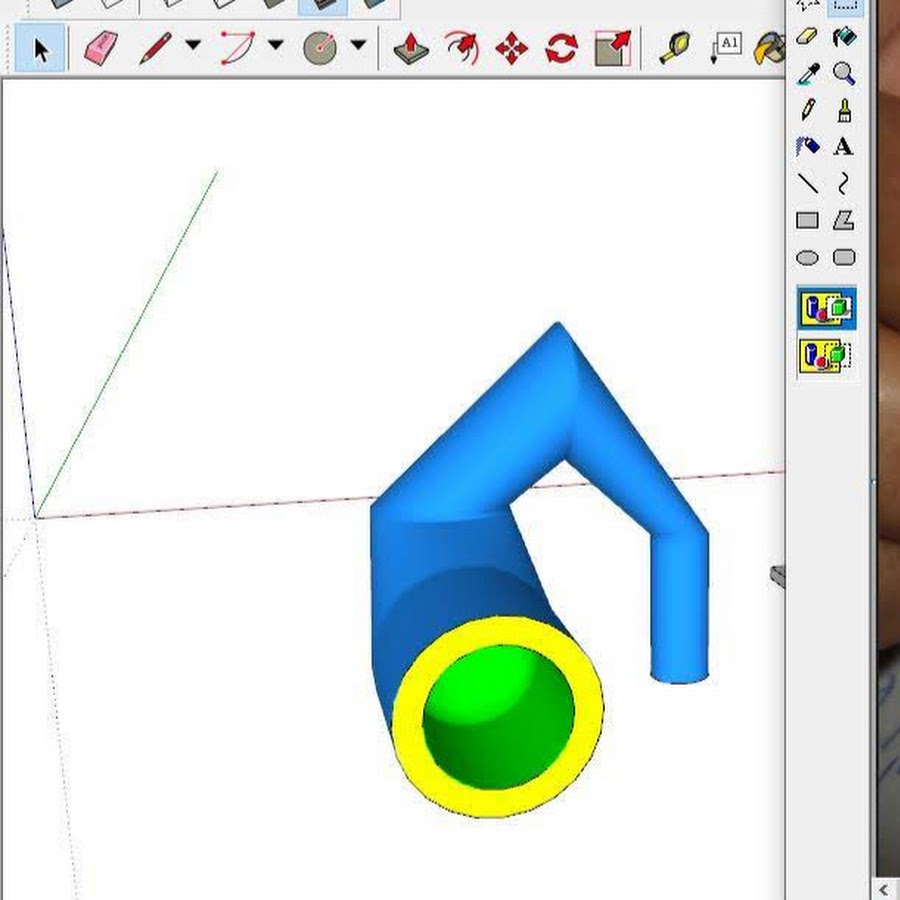Activate the Rotate tool
900x900 pixels.
click(x=562, y=48)
